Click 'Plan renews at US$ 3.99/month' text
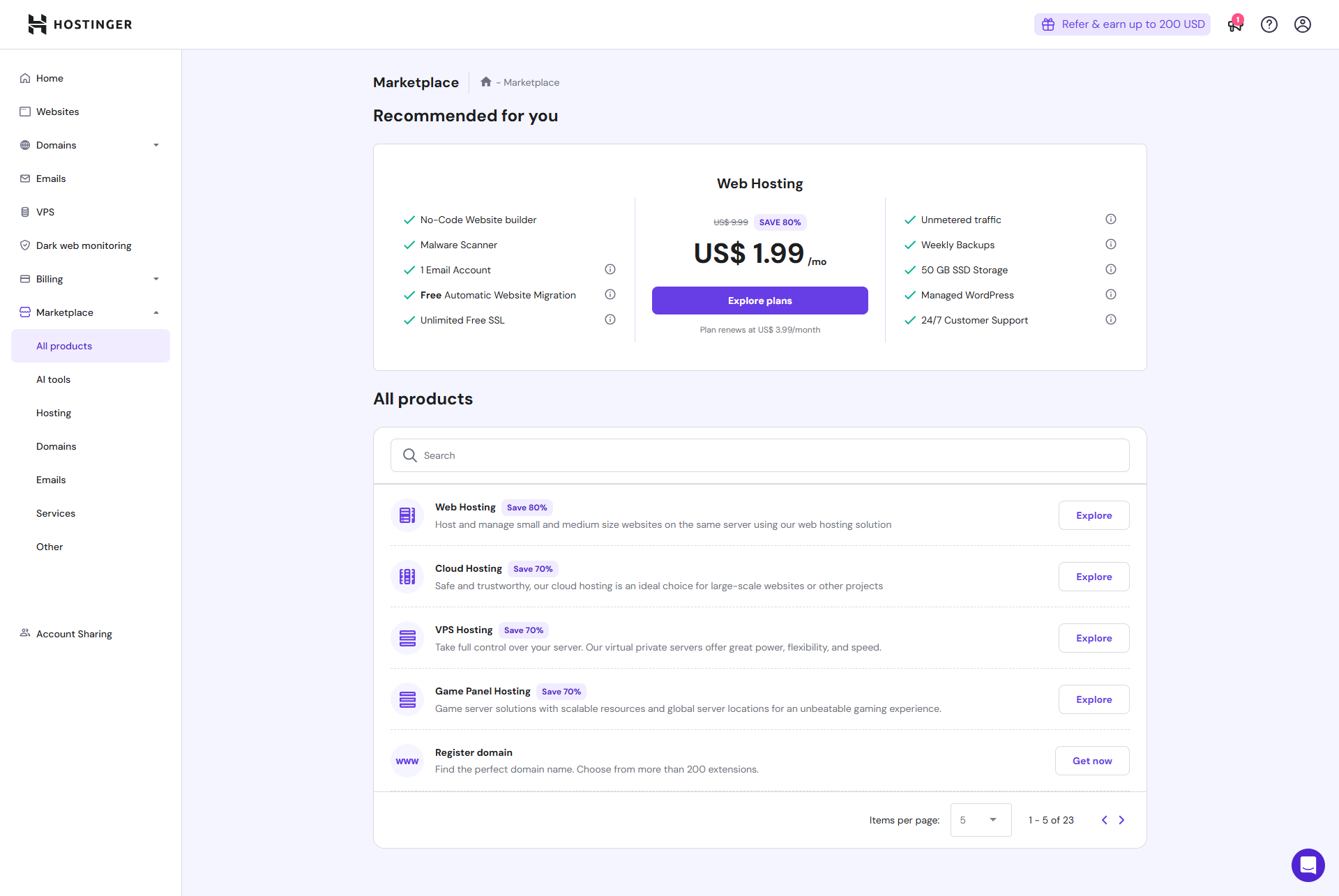1339x896 pixels. pos(759,330)
